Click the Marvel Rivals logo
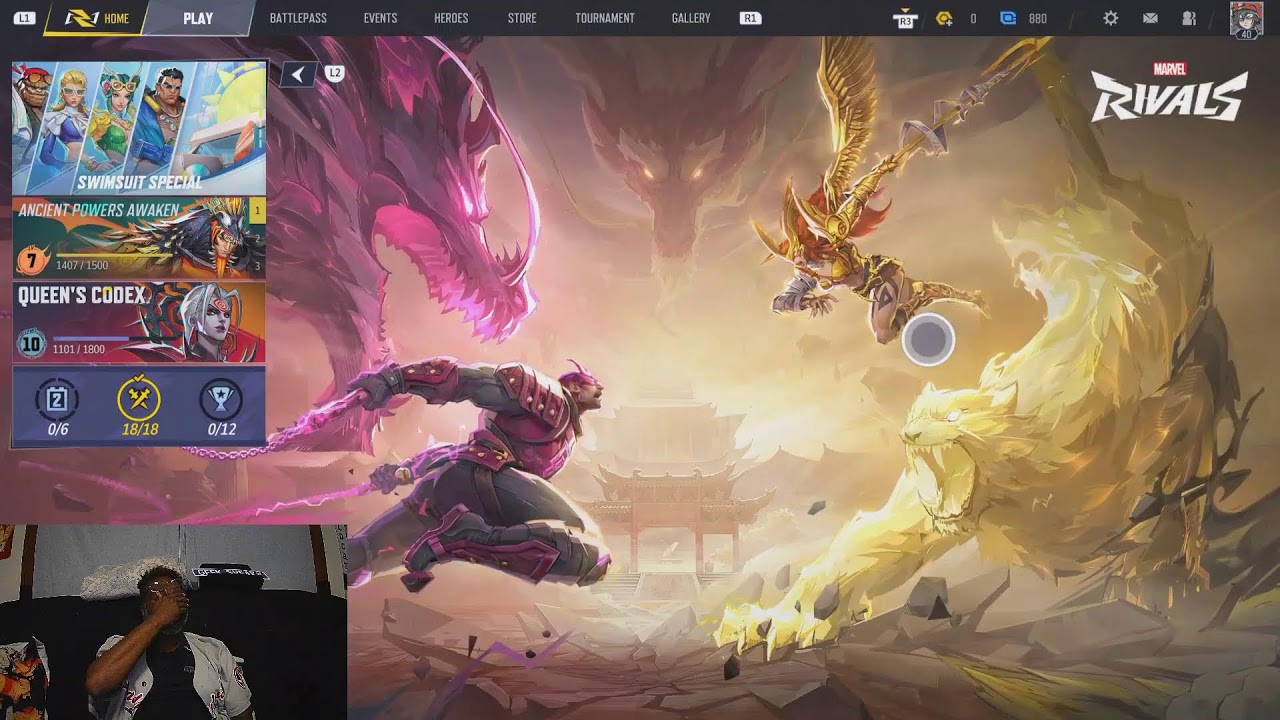This screenshot has height=720, width=1280. click(x=1169, y=92)
